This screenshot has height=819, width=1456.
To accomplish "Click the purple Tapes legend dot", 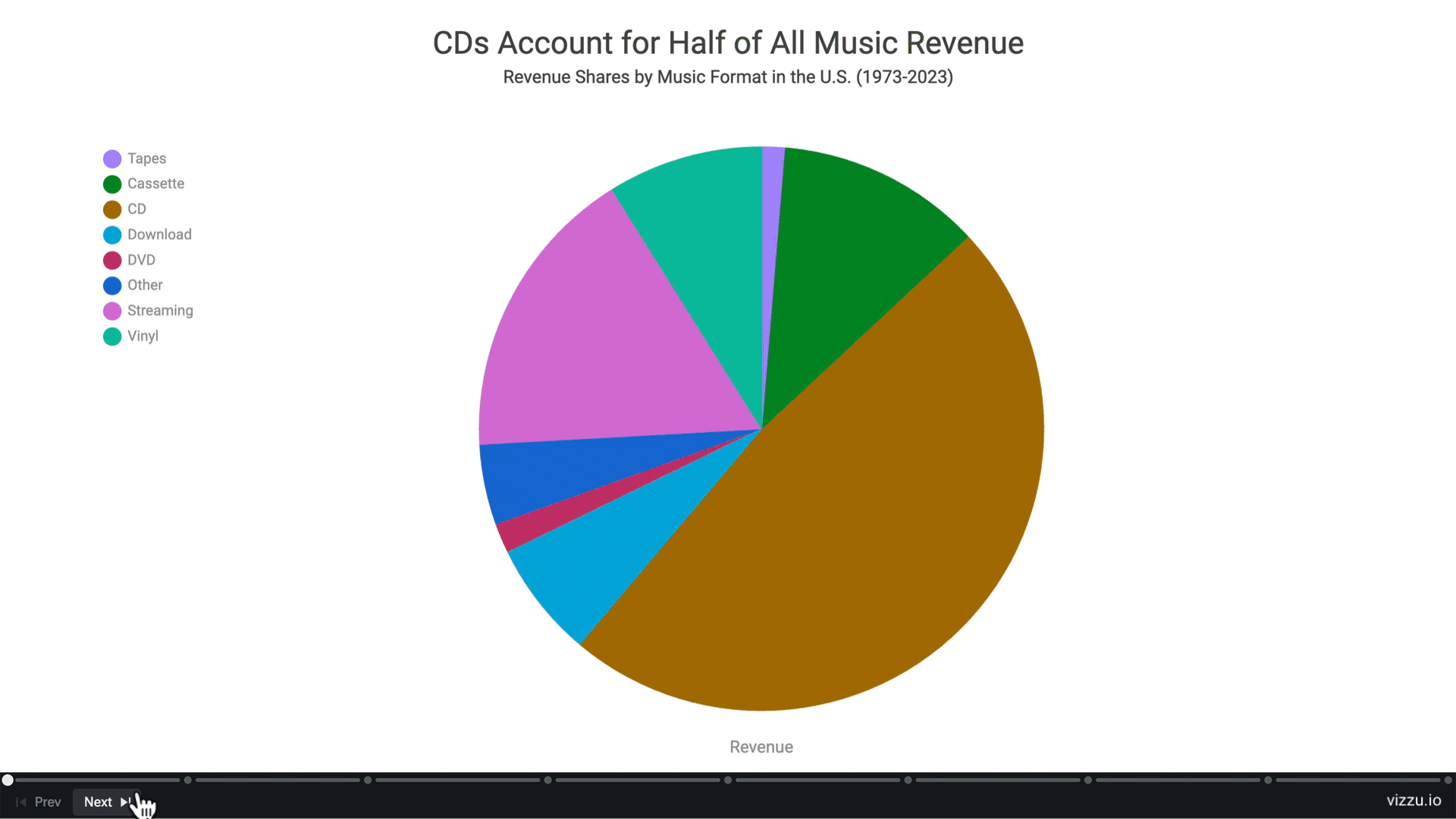I will click(x=112, y=158).
